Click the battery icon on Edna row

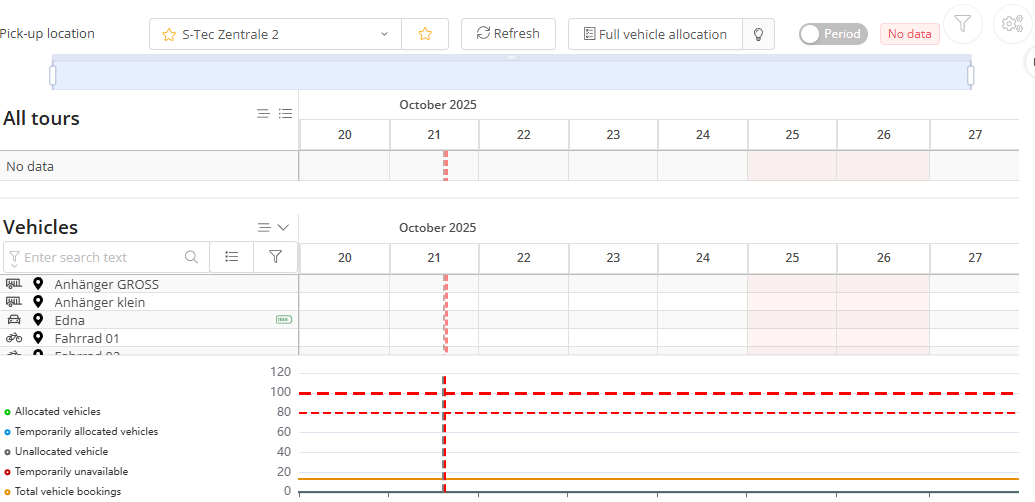pos(284,320)
